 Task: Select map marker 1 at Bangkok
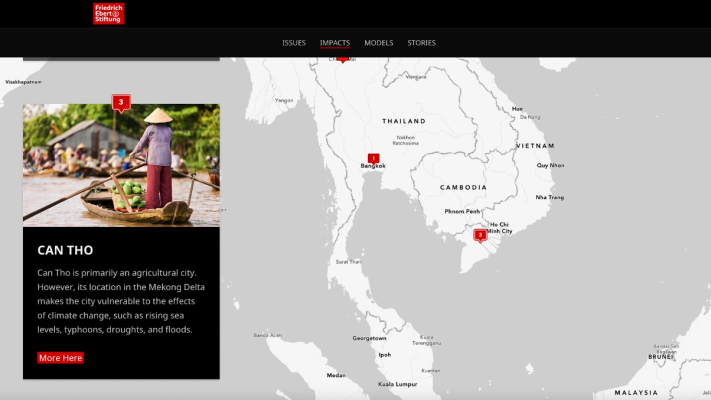pyautogui.click(x=373, y=158)
